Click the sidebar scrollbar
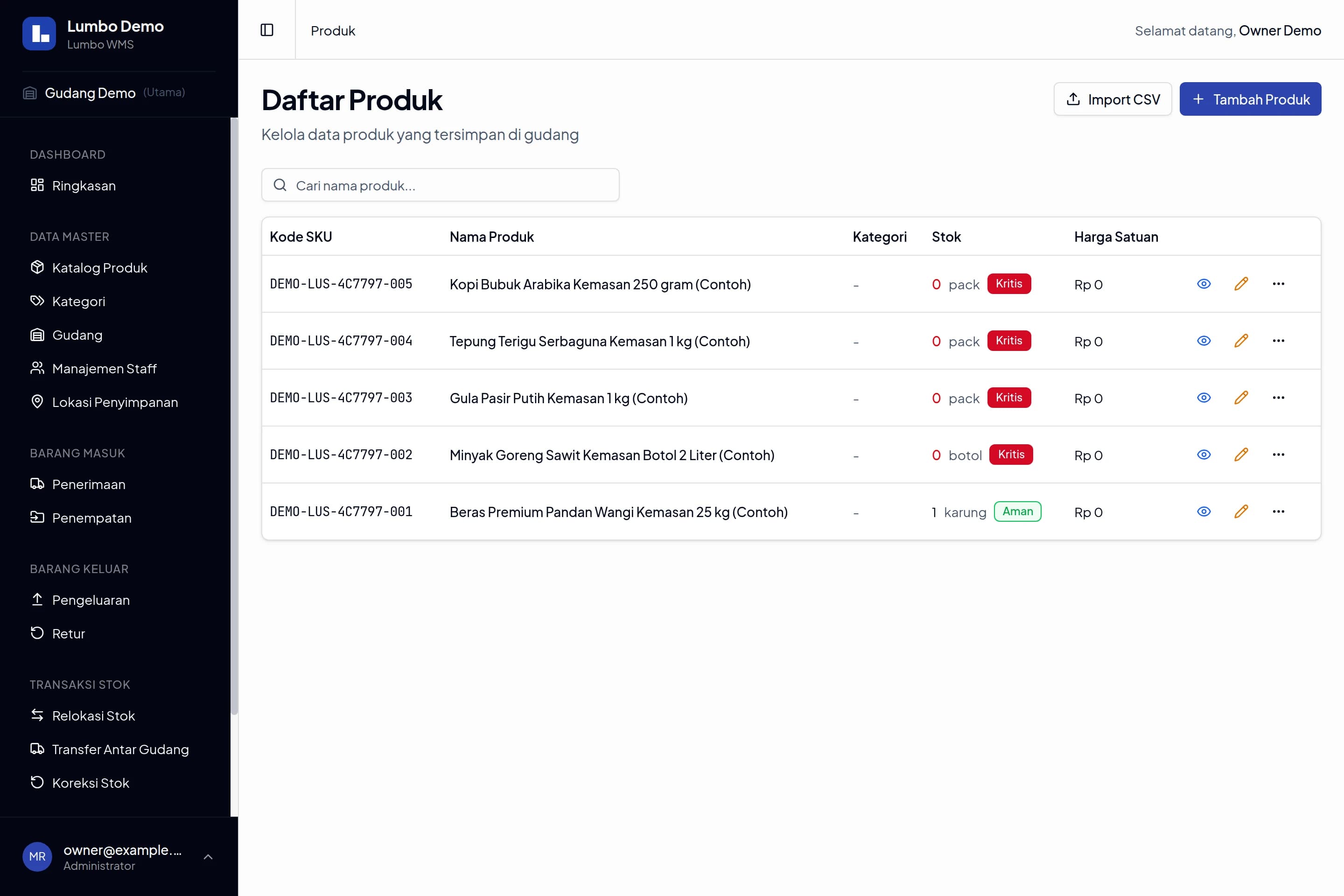 pyautogui.click(x=234, y=416)
